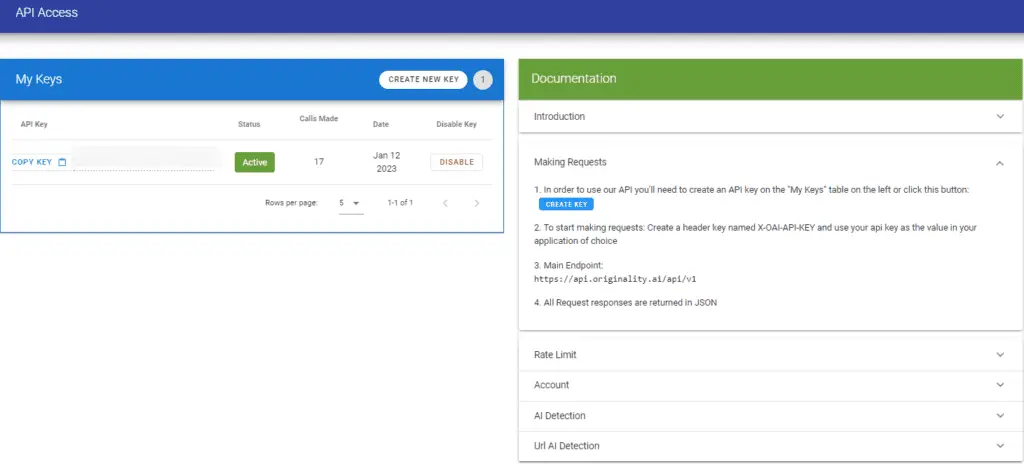Click the Status column header
The image size is (1024, 464).
249,124
